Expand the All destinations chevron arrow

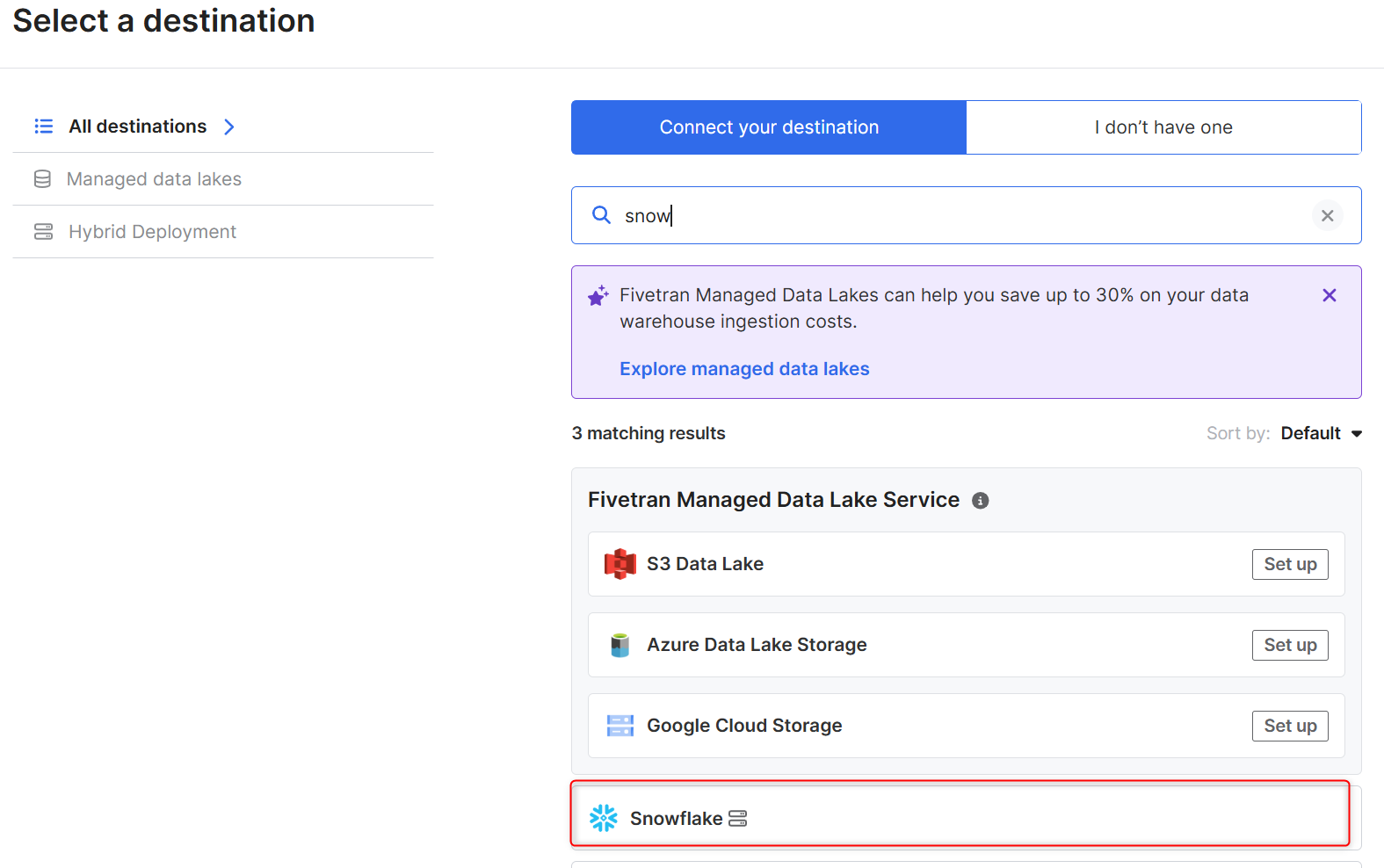(x=229, y=127)
